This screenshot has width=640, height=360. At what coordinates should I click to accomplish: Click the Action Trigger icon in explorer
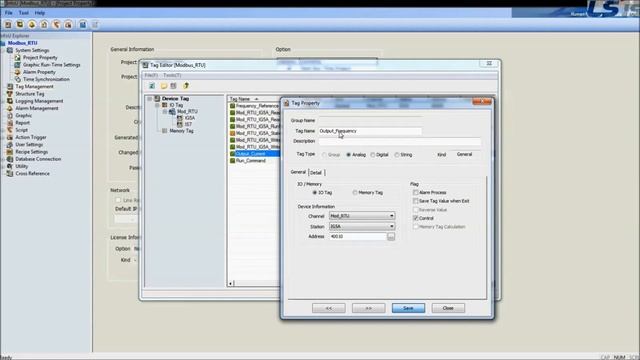click(10, 137)
